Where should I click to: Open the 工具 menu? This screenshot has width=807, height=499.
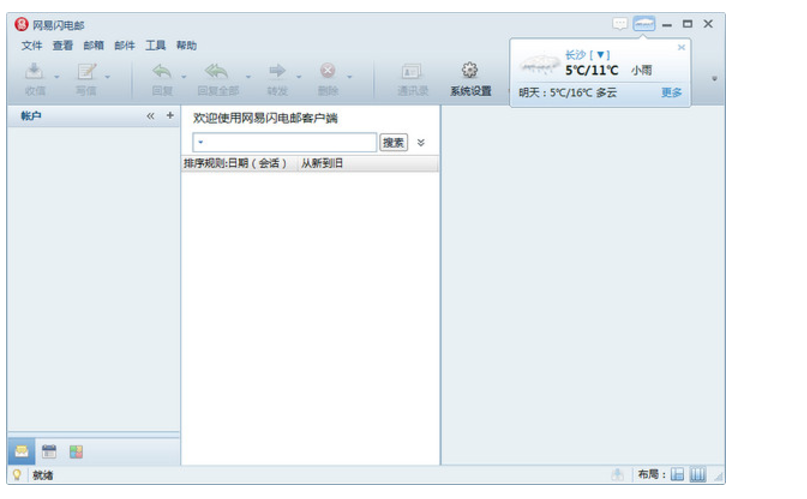155,45
